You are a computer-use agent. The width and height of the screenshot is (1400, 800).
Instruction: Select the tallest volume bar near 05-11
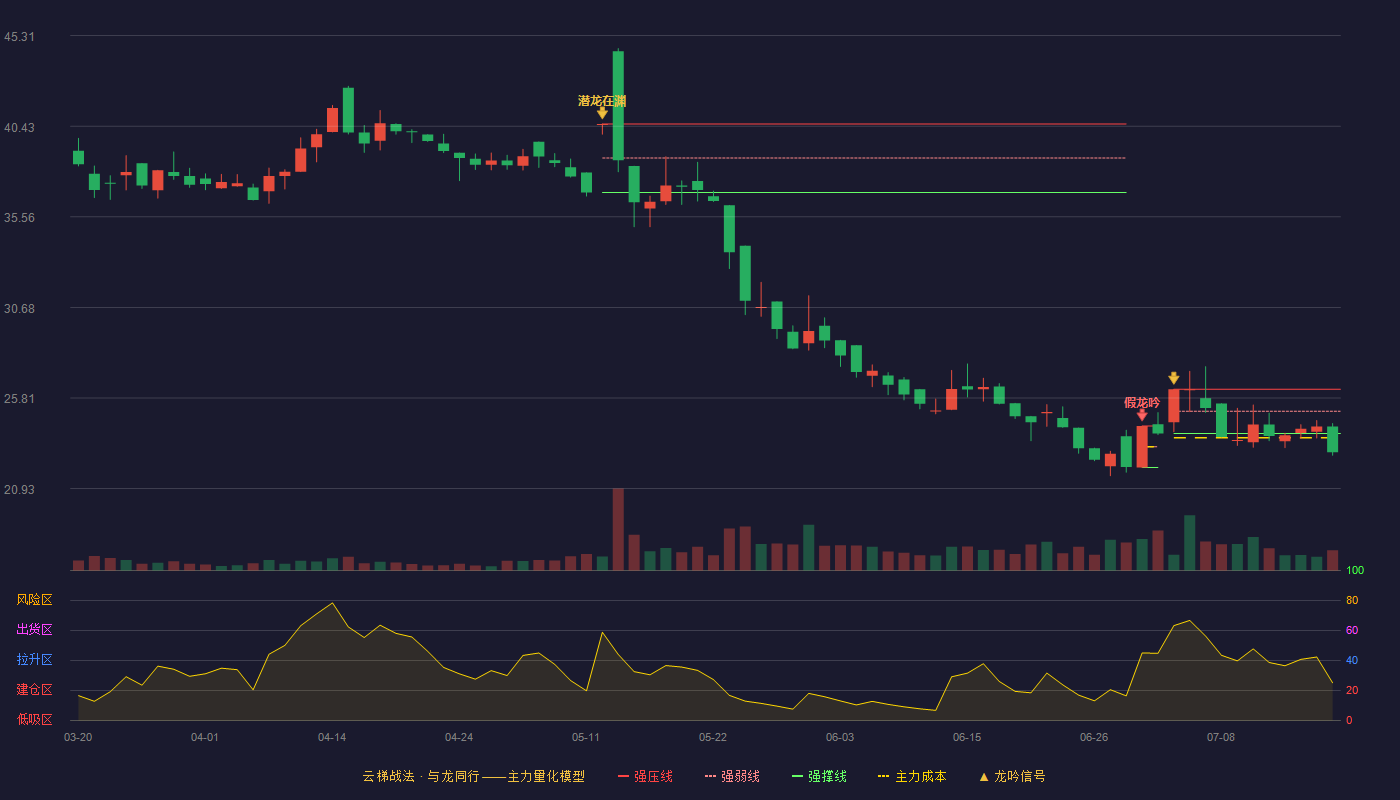[x=618, y=529]
